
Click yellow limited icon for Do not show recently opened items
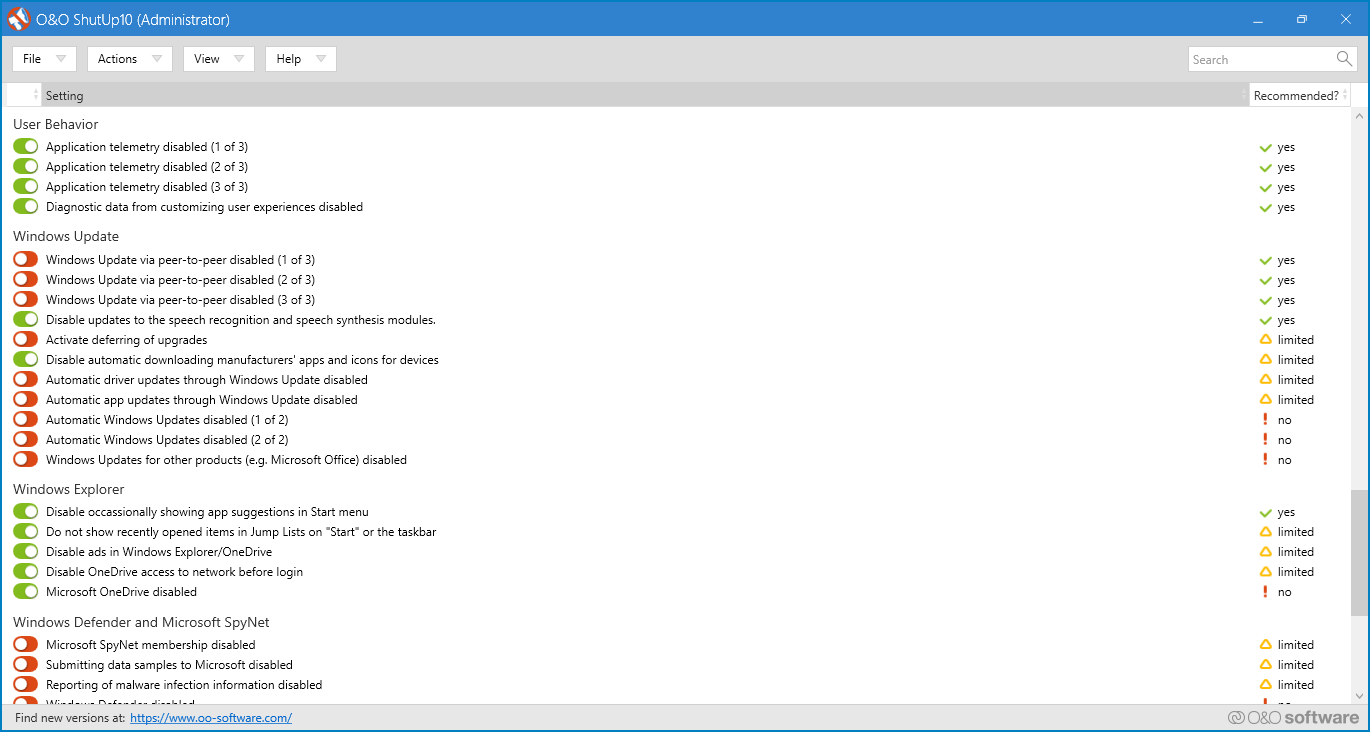[1266, 532]
